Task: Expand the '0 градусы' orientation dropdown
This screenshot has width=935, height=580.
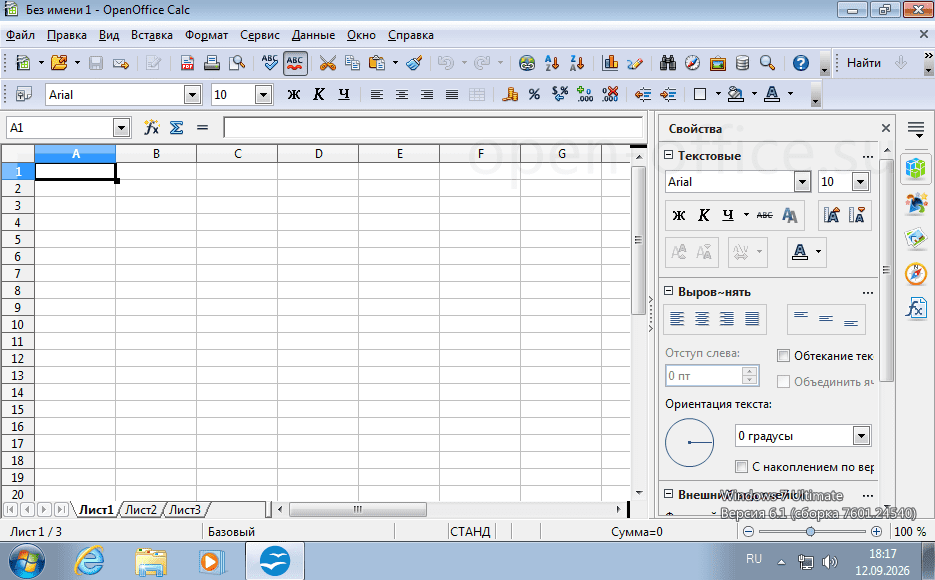Action: pyautogui.click(x=861, y=436)
